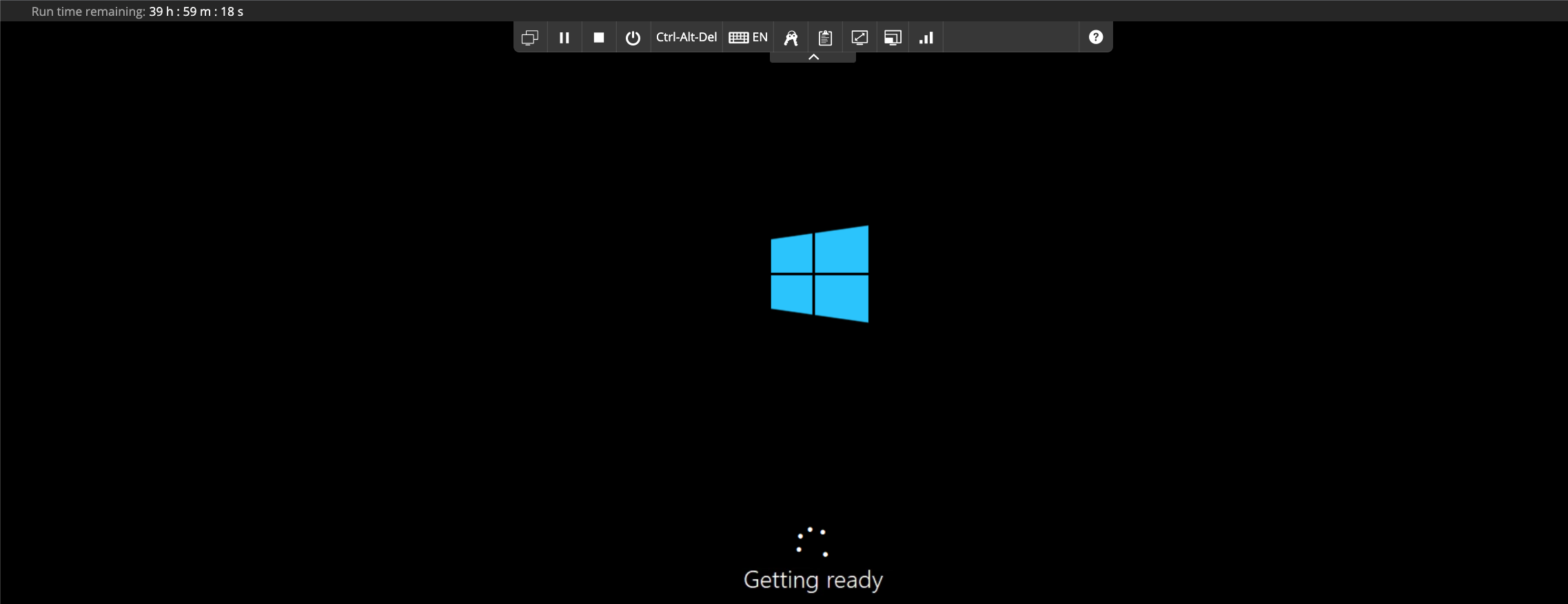
Task: Show connection signal strength
Action: [x=926, y=37]
